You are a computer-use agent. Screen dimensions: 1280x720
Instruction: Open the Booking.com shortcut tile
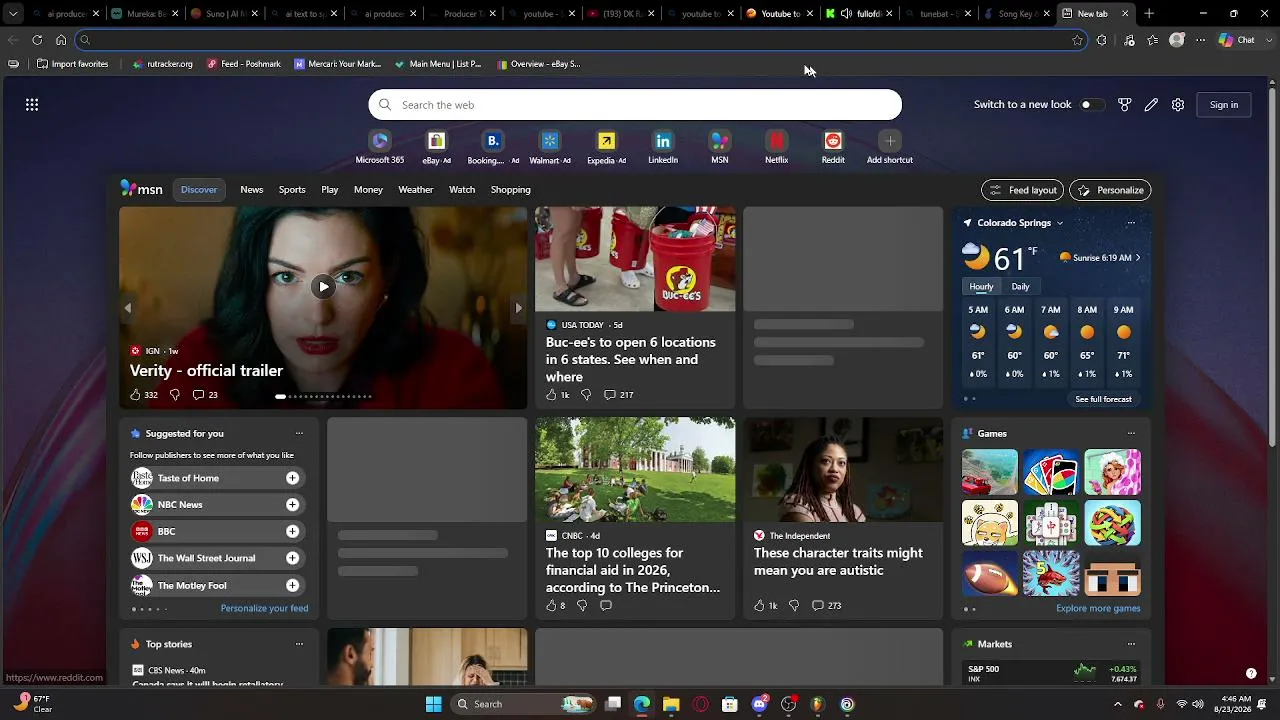(493, 146)
